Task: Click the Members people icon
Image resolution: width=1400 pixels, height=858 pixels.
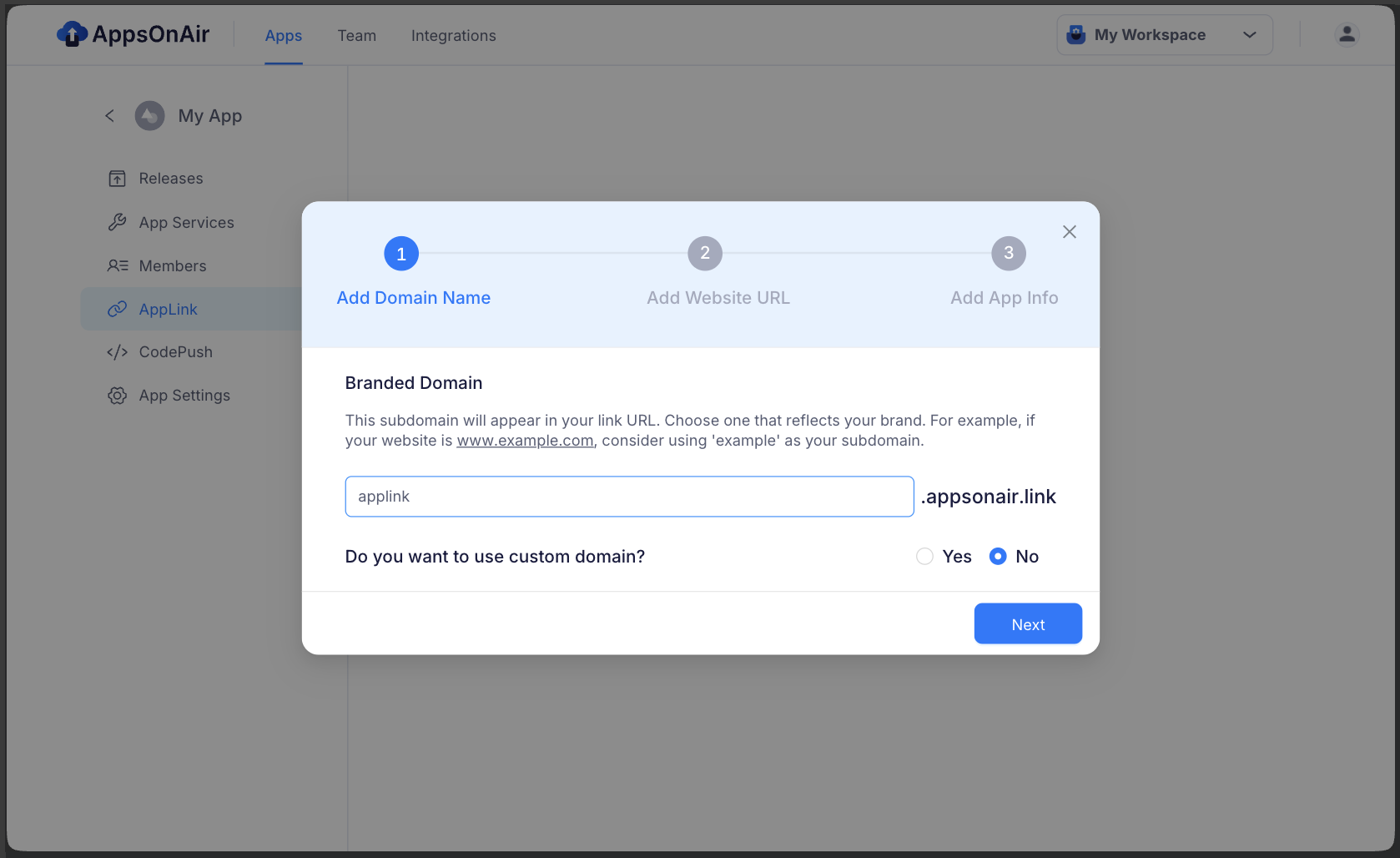Action: tap(118, 265)
